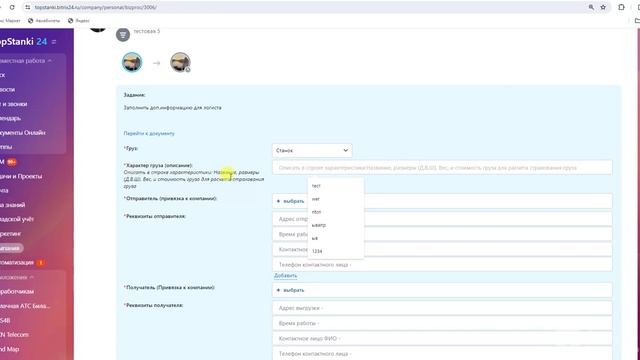Open Mind Map in the sidebar
Screen dimensions: 640x360
pyautogui.click(x=10, y=349)
